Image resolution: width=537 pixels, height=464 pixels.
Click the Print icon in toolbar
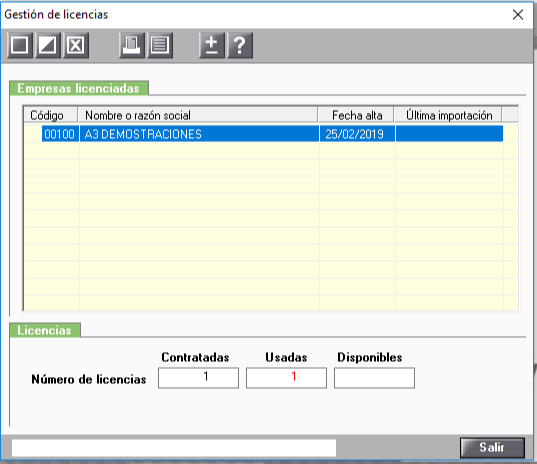click(132, 45)
